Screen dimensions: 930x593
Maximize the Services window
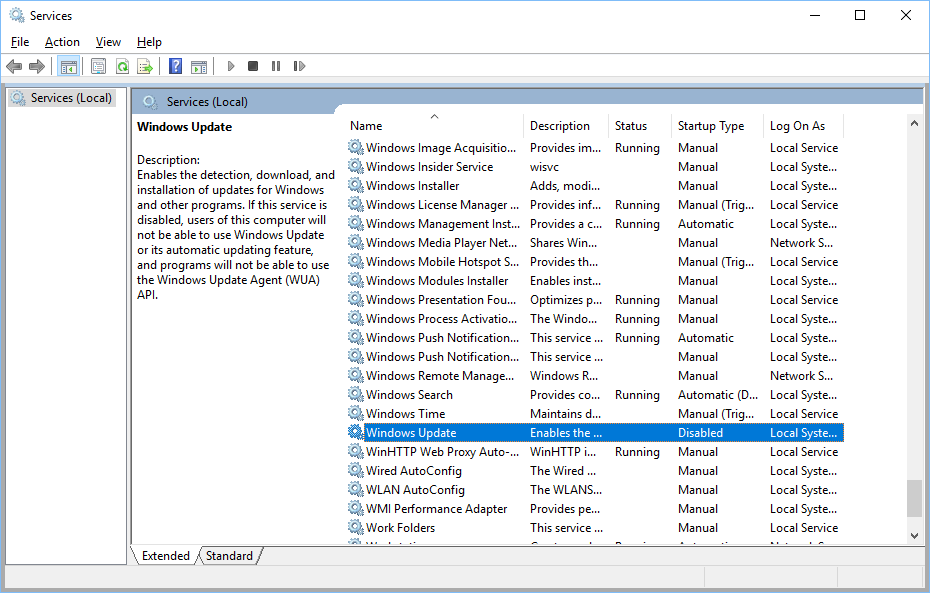tap(859, 15)
